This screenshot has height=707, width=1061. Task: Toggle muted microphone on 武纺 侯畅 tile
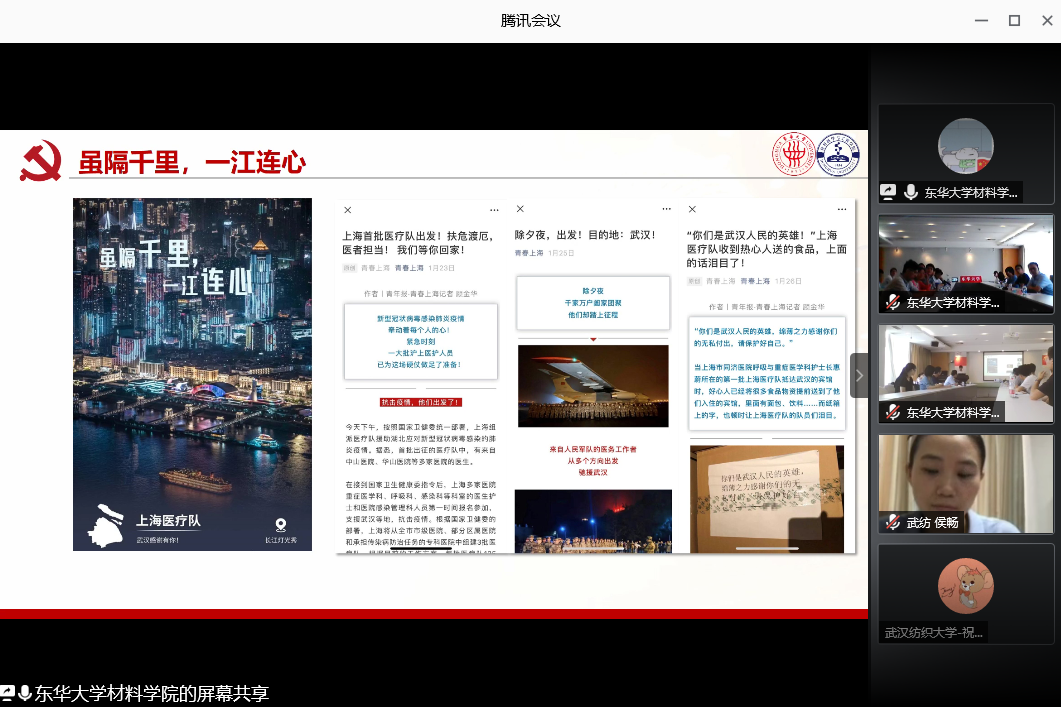click(892, 522)
